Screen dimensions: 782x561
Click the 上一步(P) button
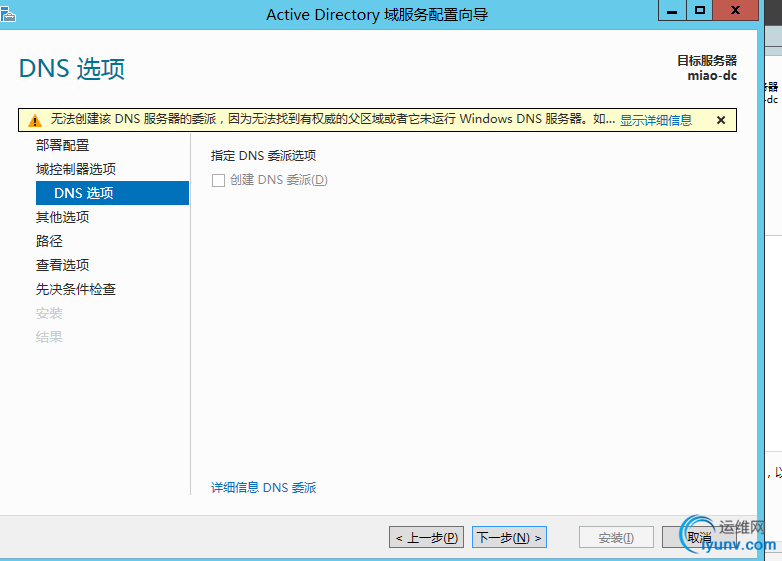coord(426,538)
